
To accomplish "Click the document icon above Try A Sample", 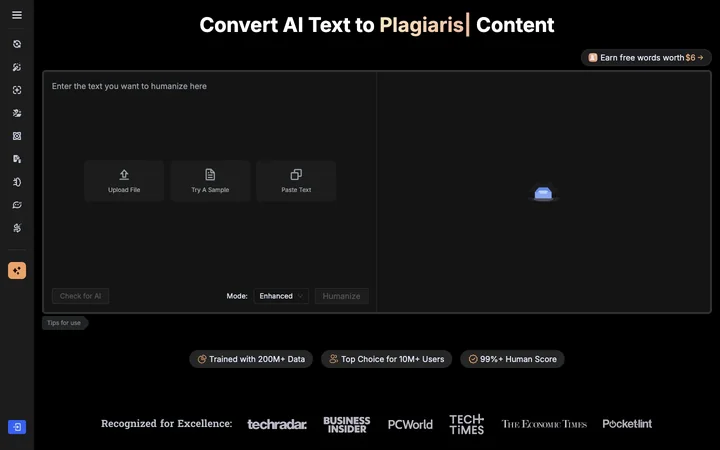I will click(x=210, y=174).
